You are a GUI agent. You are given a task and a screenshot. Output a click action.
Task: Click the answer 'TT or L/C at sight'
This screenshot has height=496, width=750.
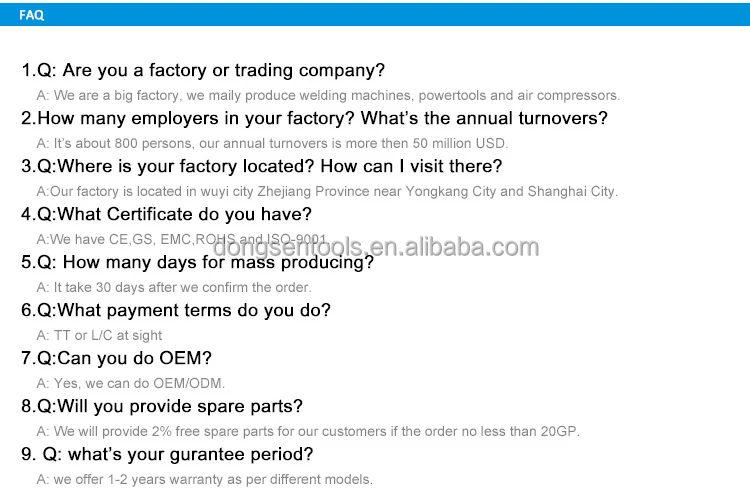(99, 335)
